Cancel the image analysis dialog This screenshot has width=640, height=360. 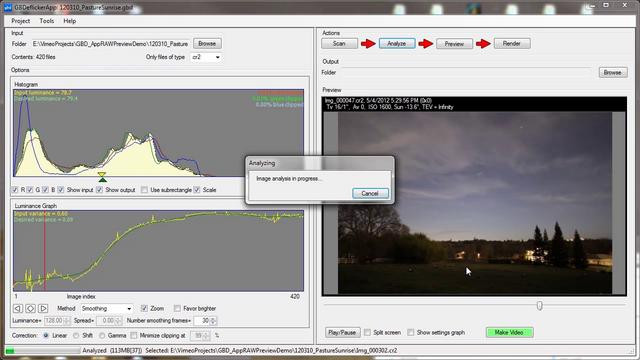pyautogui.click(x=370, y=193)
